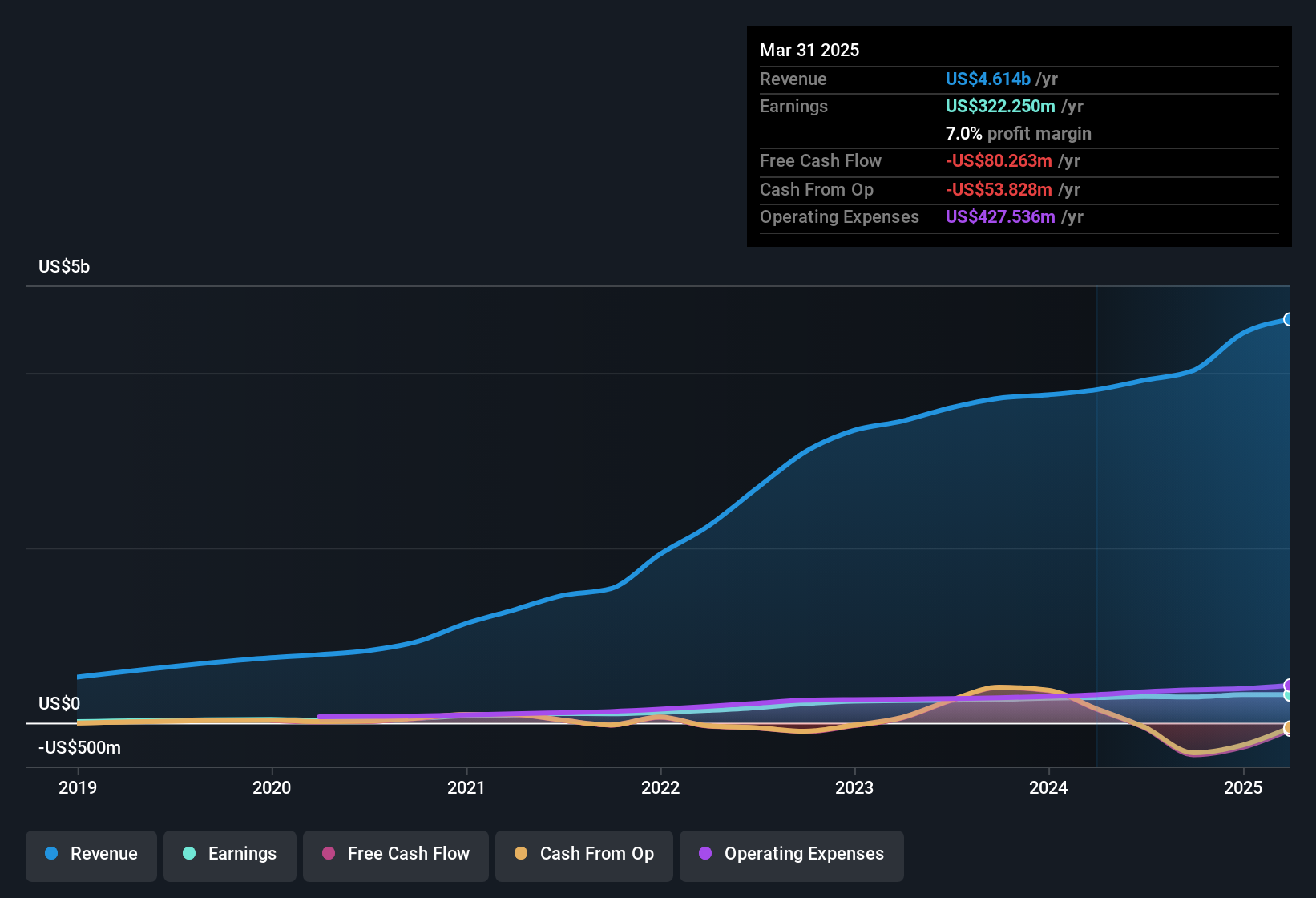Click the Operating Expenses label in tooltip
The image size is (1316, 898).
pos(839,216)
